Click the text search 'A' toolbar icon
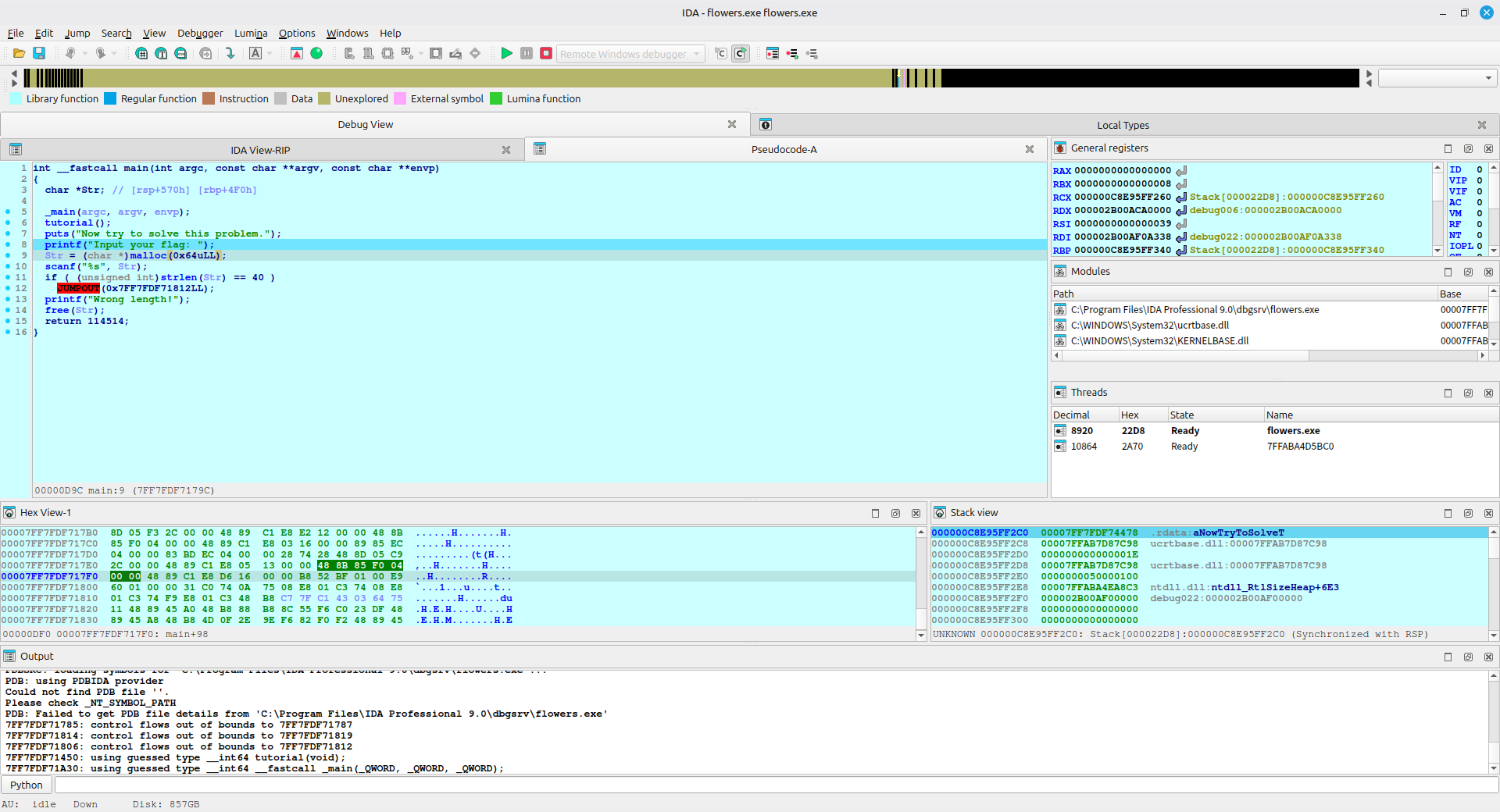The width and height of the screenshot is (1500, 812). click(x=255, y=53)
